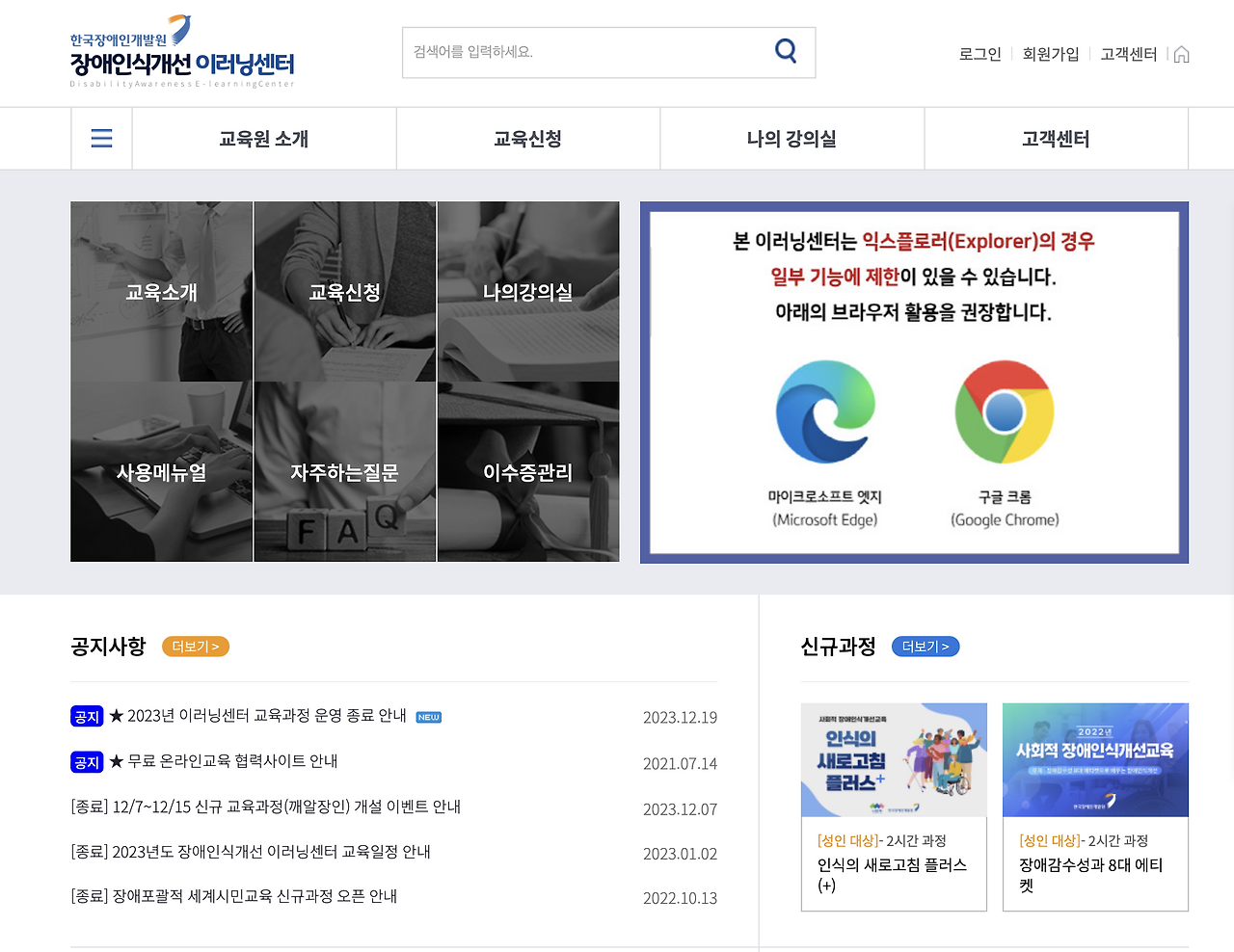Select the 사용메뉴얼 tile
The image size is (1234, 952).
point(161,471)
